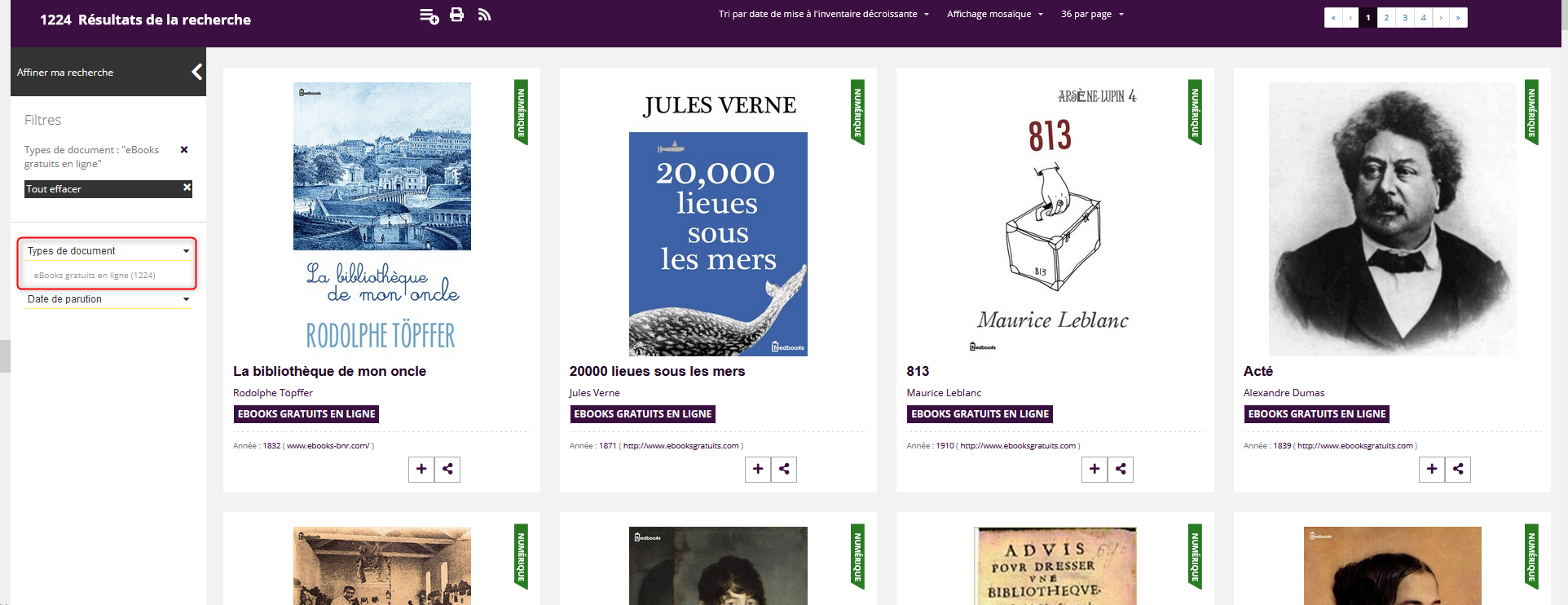1568x605 pixels.
Task: Share the 'Acté' book card
Action: click(1458, 469)
